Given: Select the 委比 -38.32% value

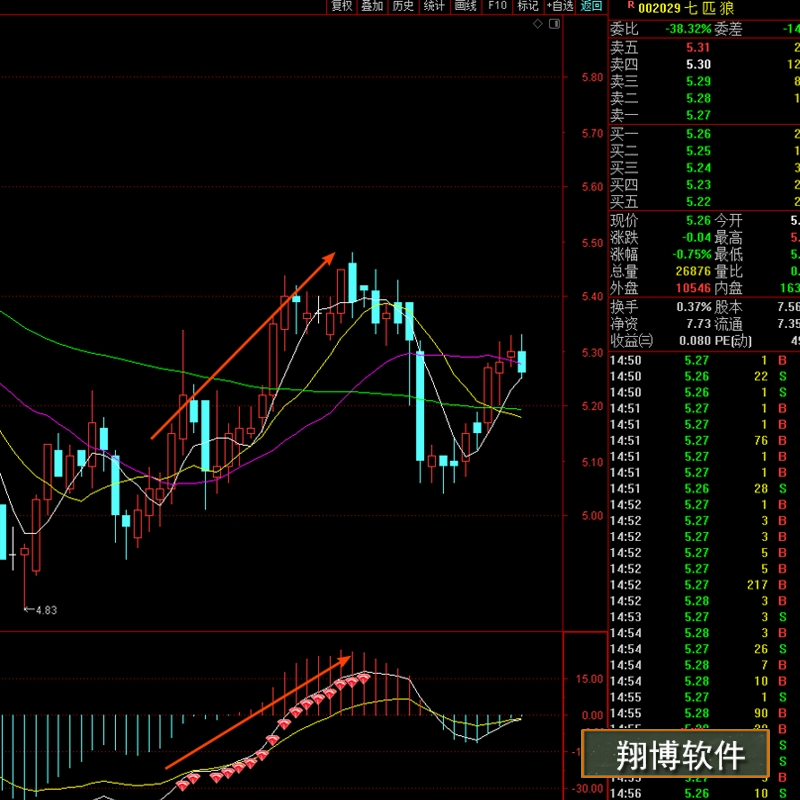Looking at the screenshot, I should (688, 29).
